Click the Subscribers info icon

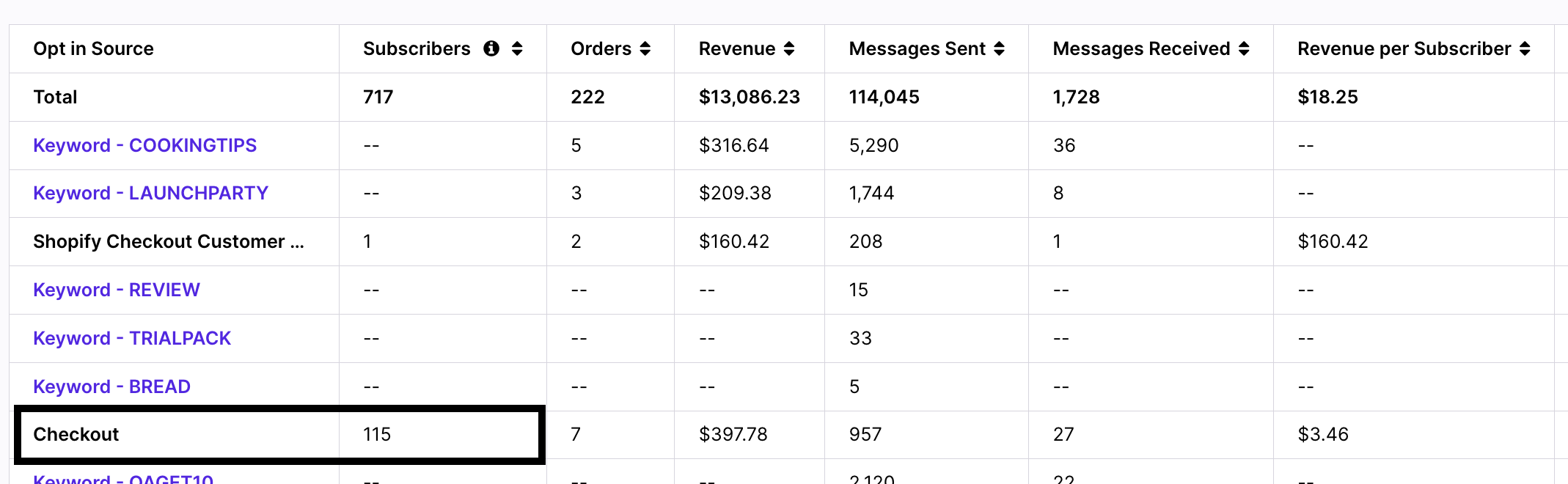click(x=491, y=48)
